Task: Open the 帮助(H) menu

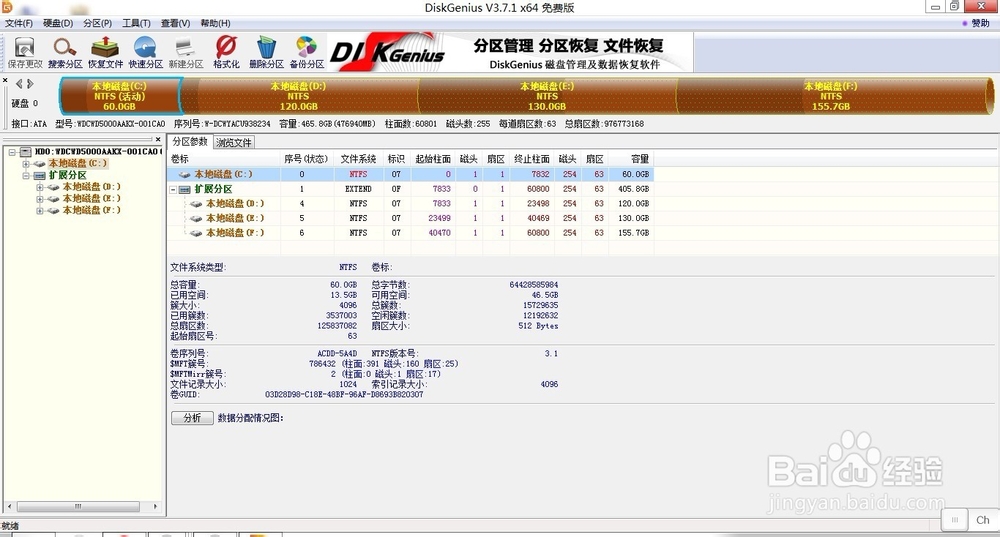Action: 215,23
